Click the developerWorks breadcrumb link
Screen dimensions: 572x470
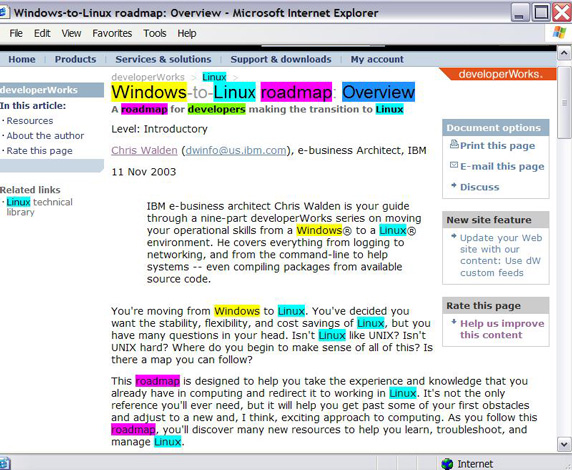pos(148,77)
